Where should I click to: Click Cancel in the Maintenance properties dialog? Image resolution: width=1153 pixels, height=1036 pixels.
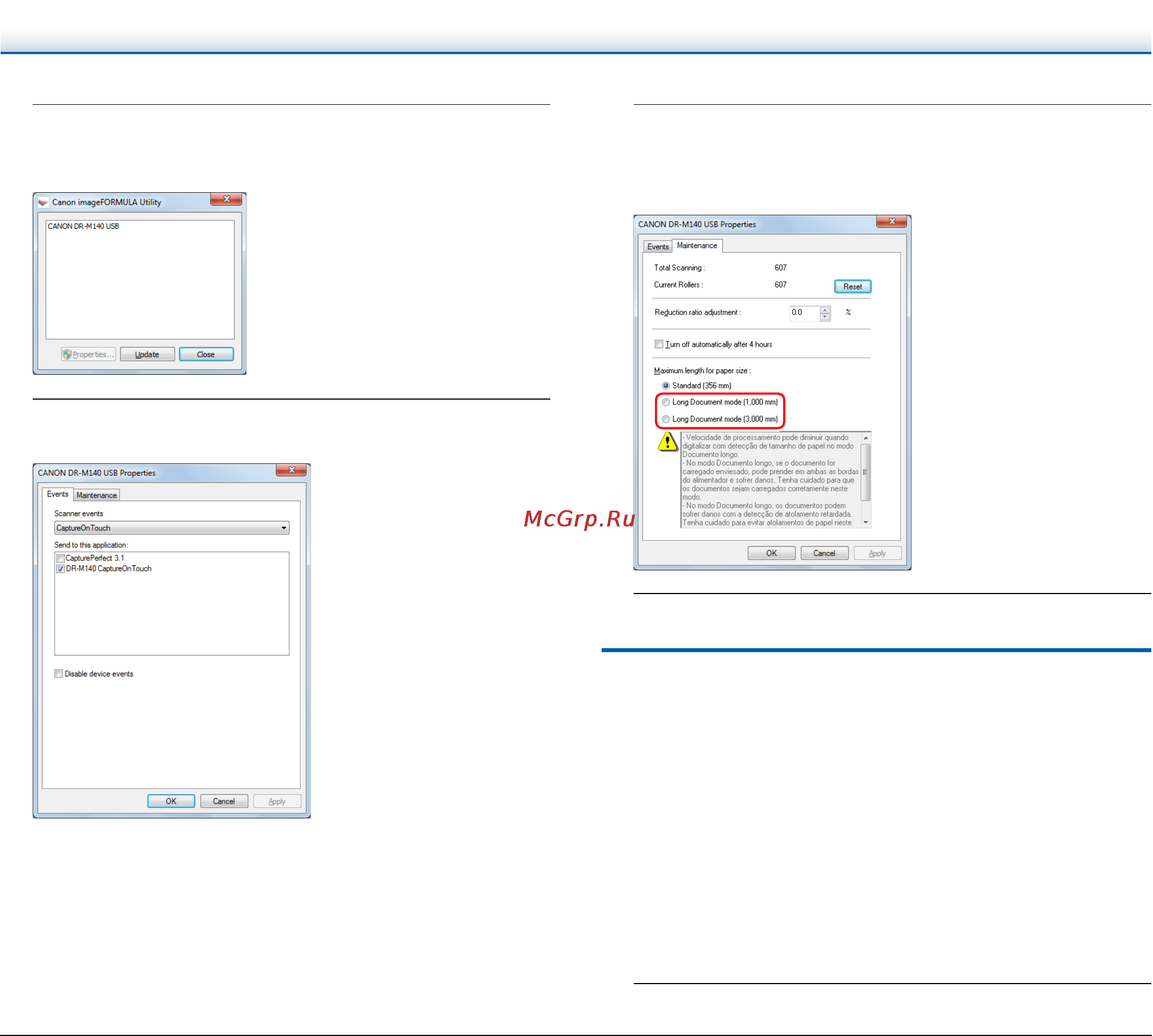click(824, 554)
